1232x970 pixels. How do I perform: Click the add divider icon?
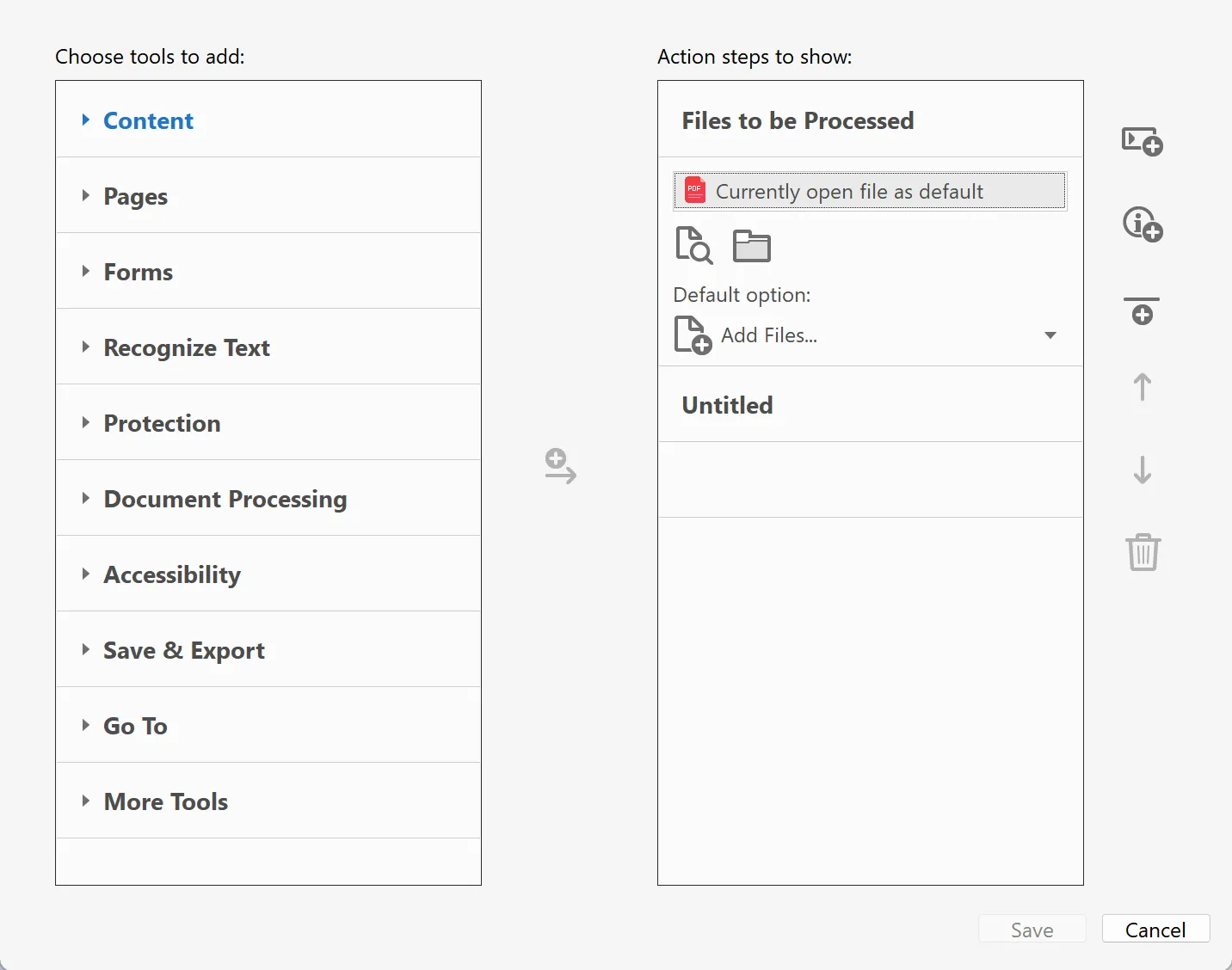pos(1141,310)
